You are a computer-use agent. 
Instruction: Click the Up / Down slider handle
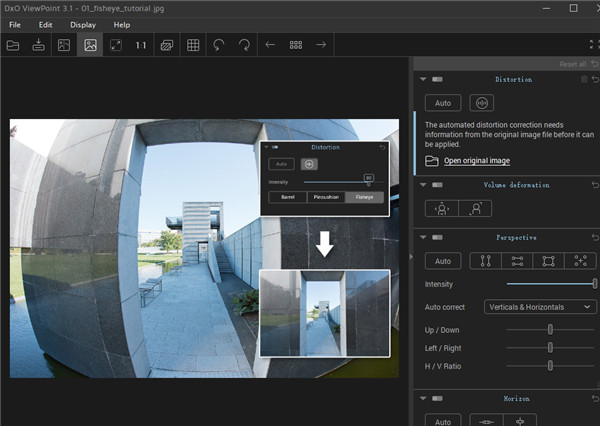[x=550, y=328]
